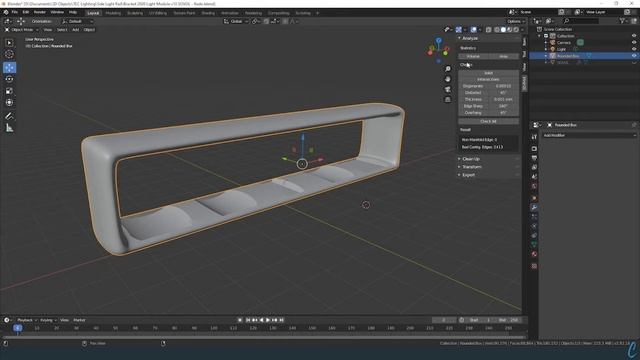Activate the Move tool

[9, 67]
